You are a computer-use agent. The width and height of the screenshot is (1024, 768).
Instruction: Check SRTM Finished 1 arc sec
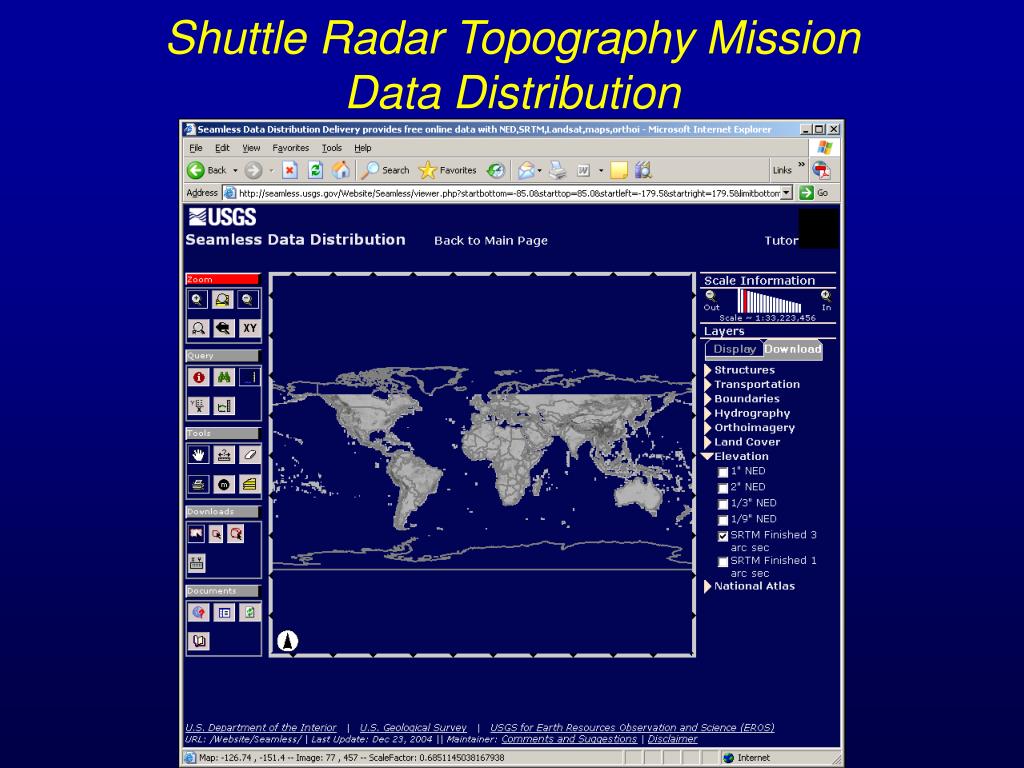click(722, 562)
